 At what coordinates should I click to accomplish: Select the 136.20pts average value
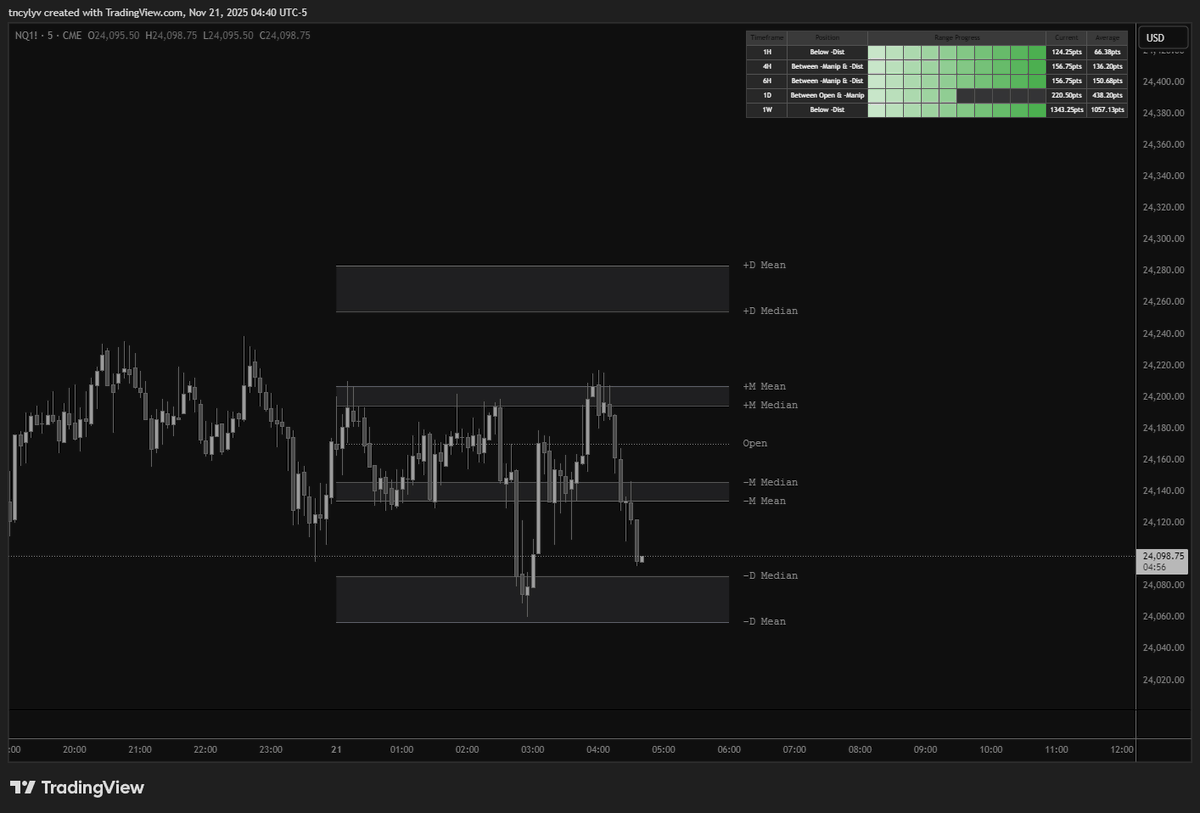click(x=1107, y=65)
